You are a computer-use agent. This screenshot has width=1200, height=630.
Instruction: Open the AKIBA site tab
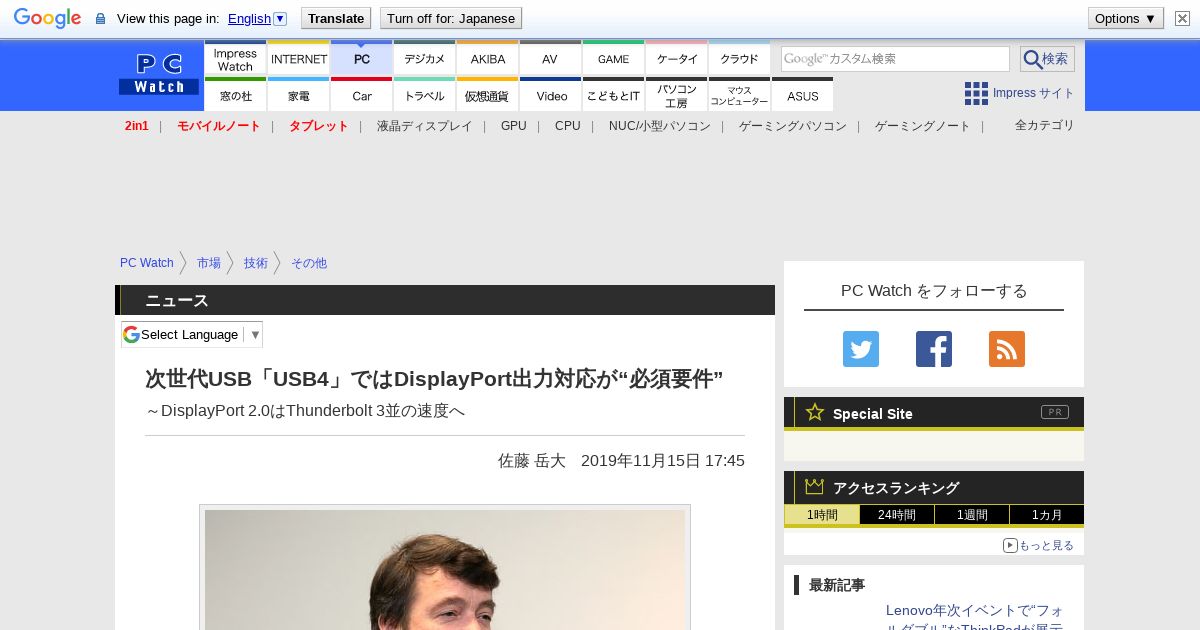click(488, 59)
